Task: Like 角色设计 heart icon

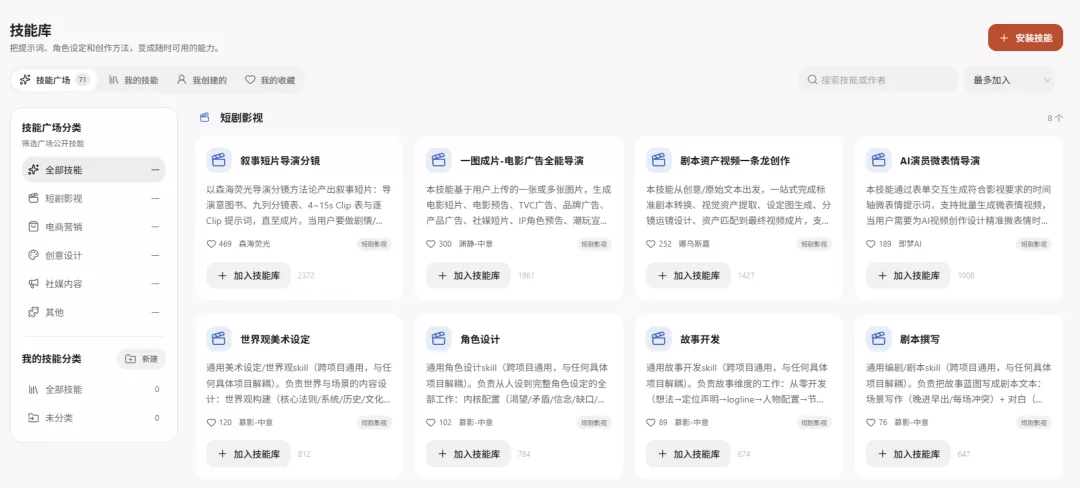Action: 431,423
